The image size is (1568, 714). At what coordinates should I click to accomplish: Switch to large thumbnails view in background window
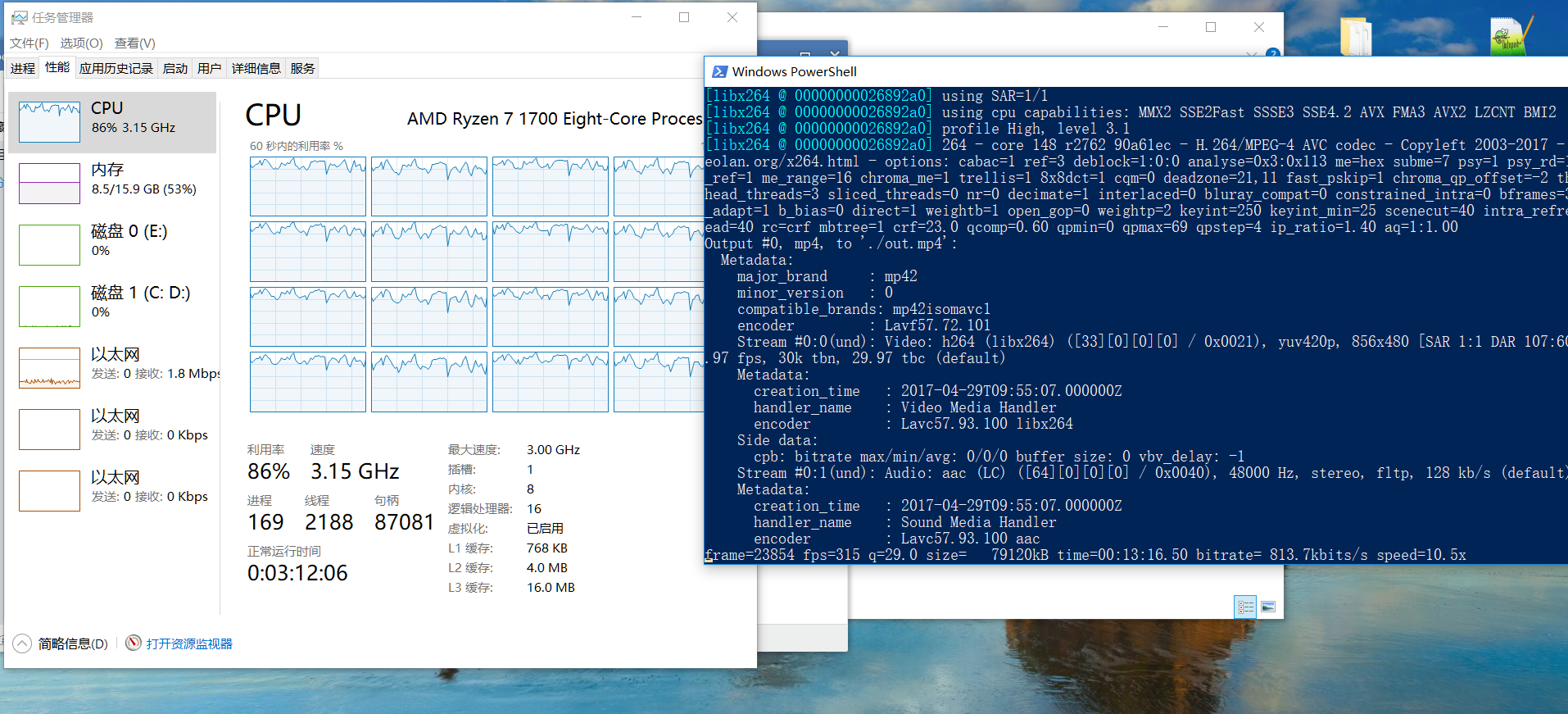(x=1268, y=607)
